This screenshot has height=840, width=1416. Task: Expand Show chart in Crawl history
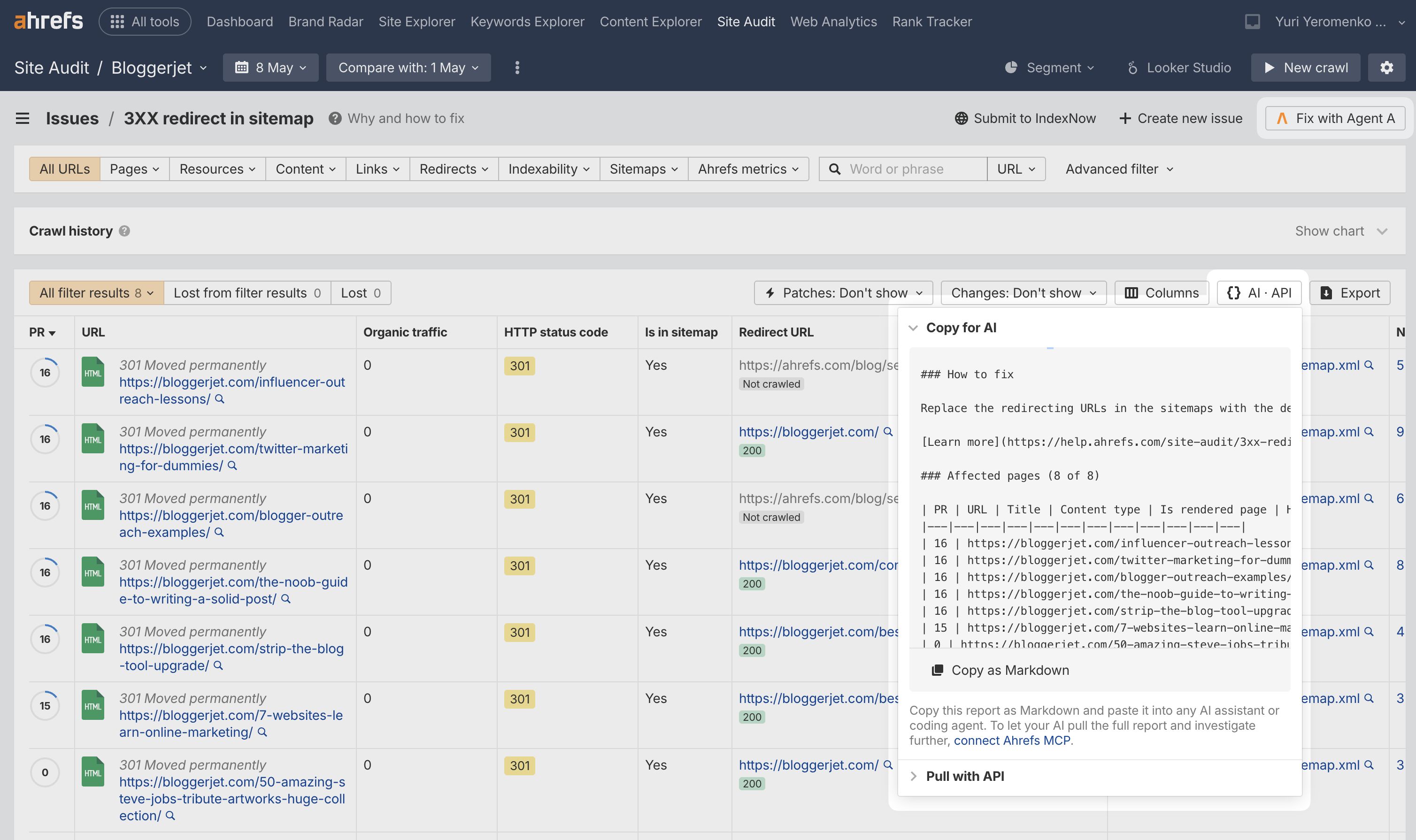coord(1341,231)
